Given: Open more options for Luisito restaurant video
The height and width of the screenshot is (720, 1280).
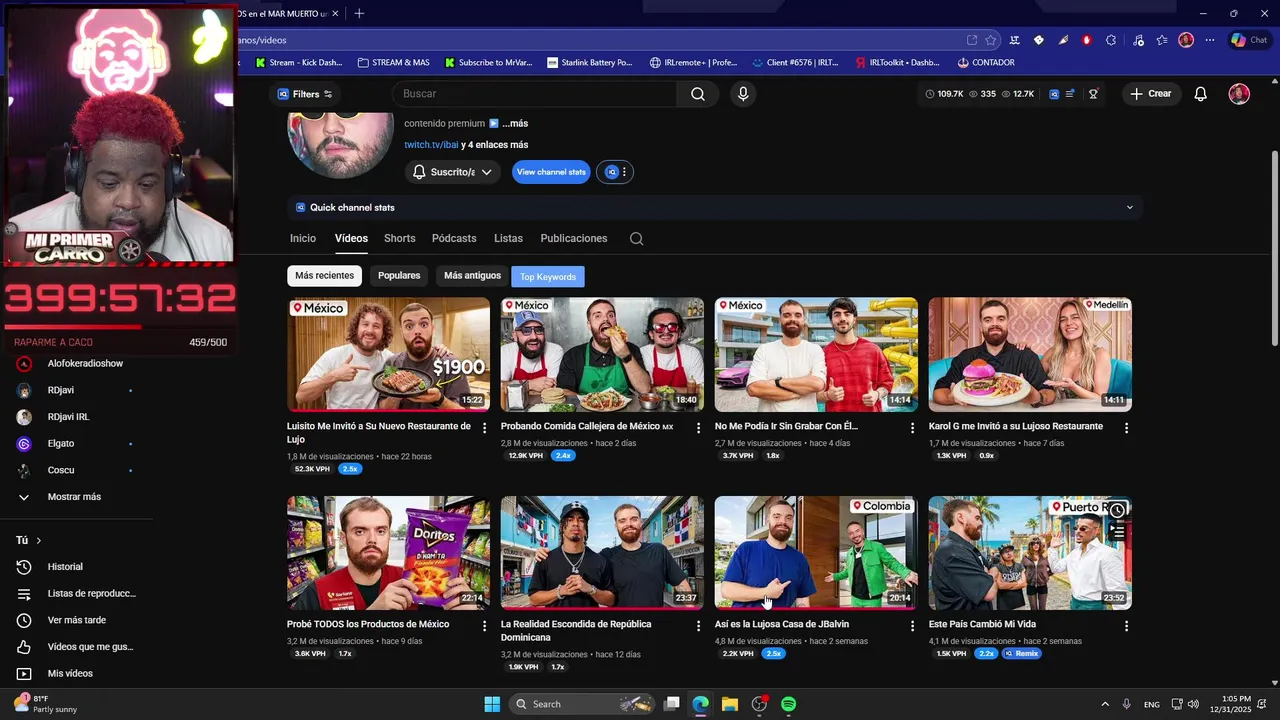Looking at the screenshot, I should [484, 428].
